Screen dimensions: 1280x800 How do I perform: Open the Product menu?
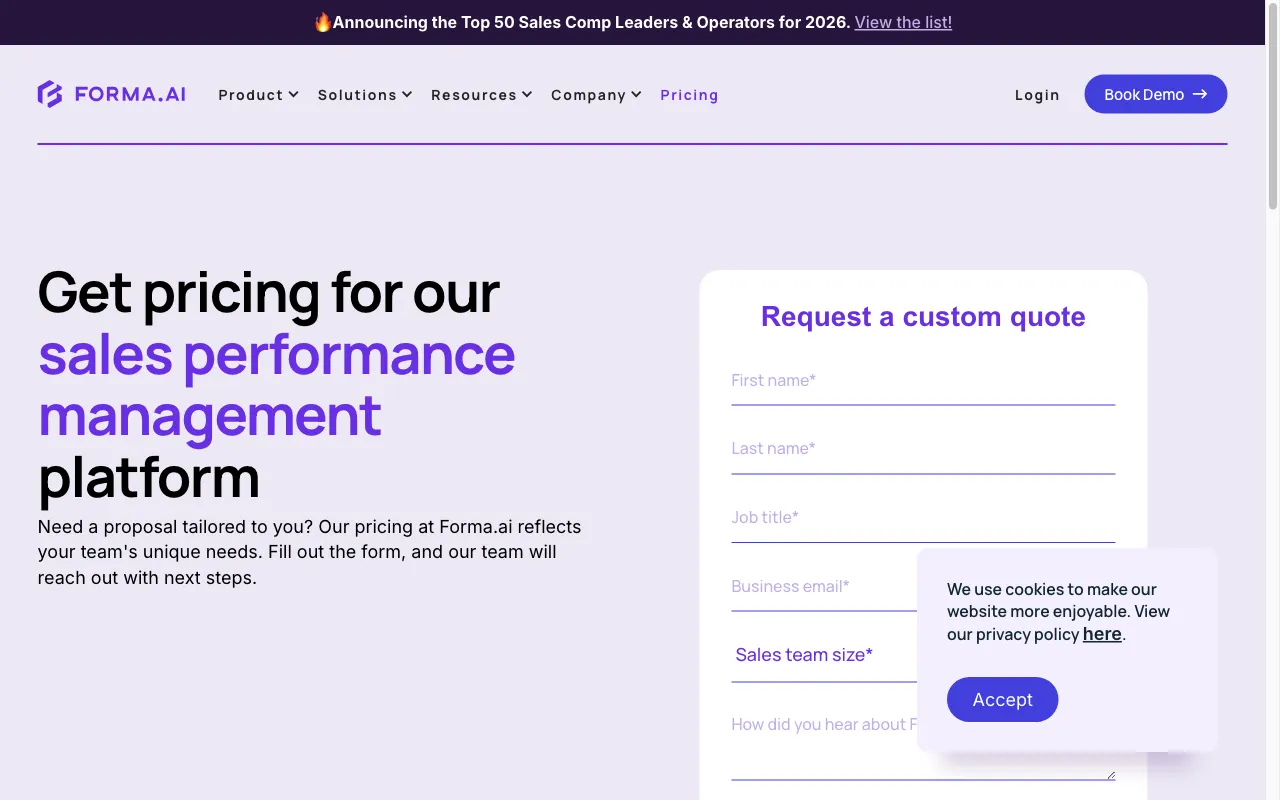[x=258, y=95]
